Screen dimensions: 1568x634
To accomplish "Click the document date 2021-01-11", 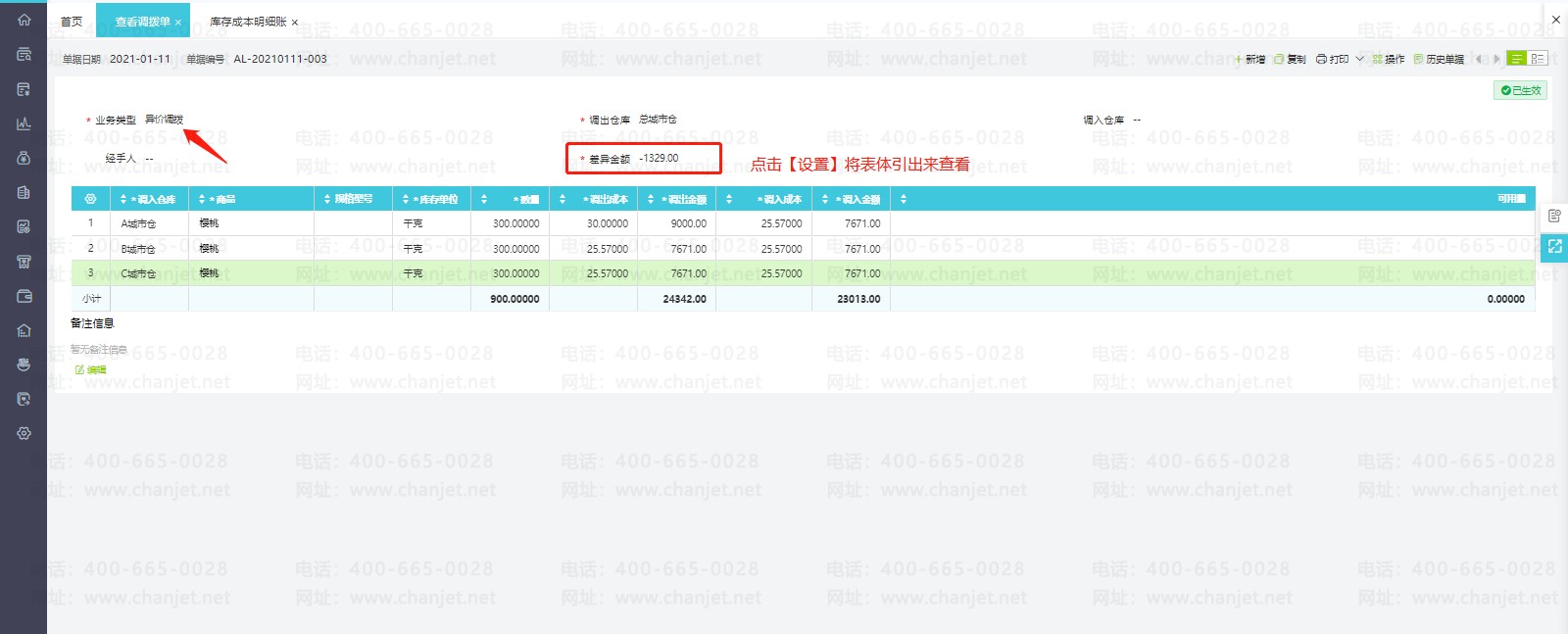I will [x=140, y=59].
